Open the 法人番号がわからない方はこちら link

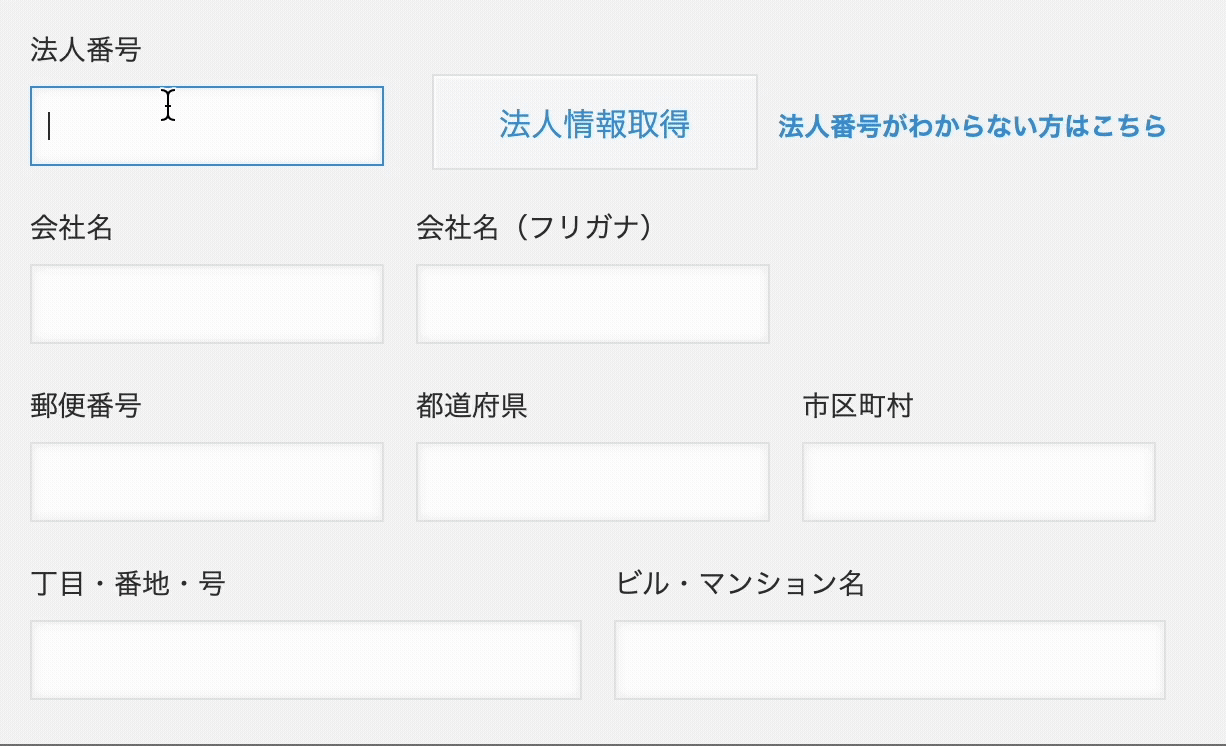click(x=972, y=127)
